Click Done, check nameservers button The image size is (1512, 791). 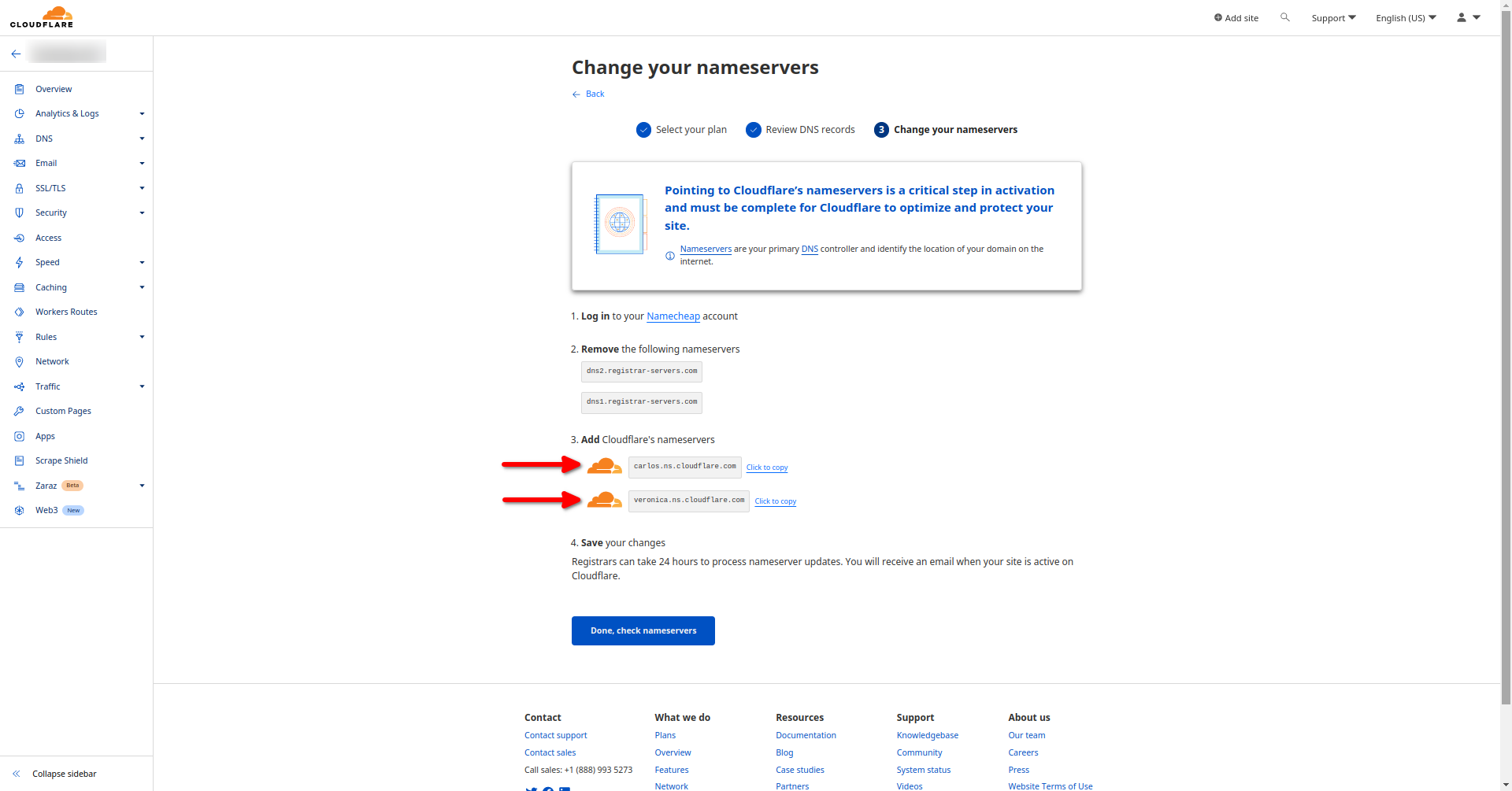(643, 630)
